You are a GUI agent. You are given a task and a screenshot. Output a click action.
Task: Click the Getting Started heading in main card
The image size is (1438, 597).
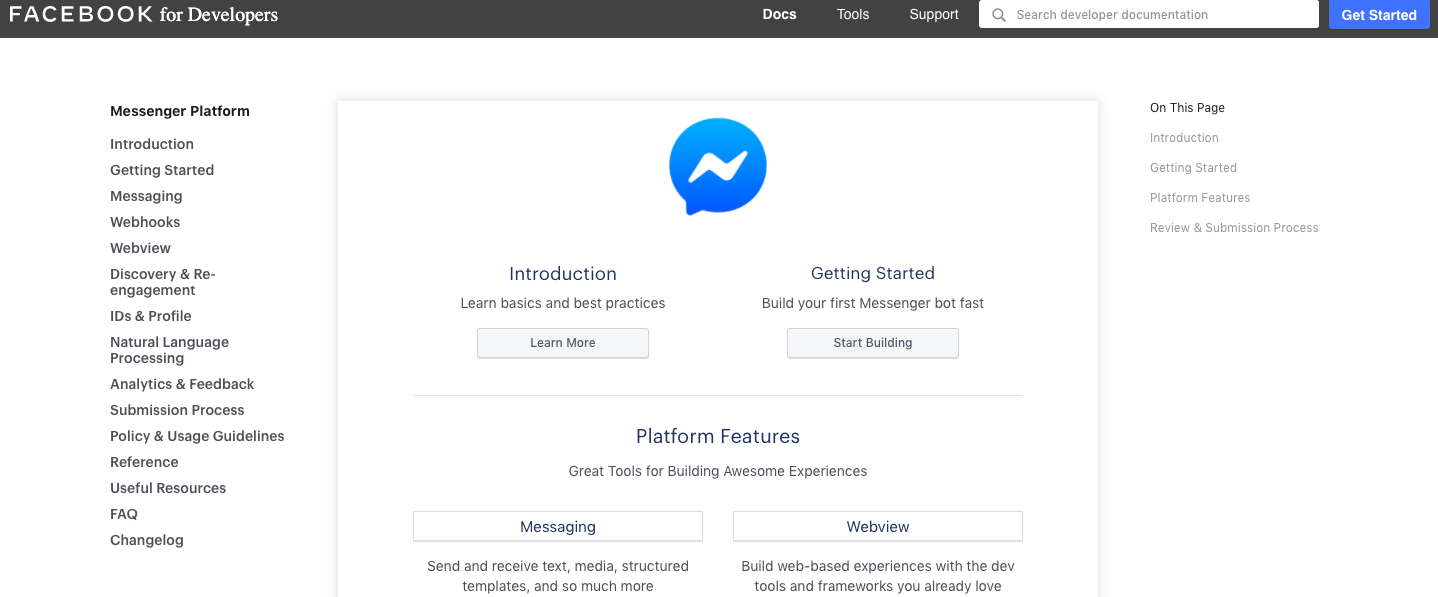pyautogui.click(x=873, y=274)
